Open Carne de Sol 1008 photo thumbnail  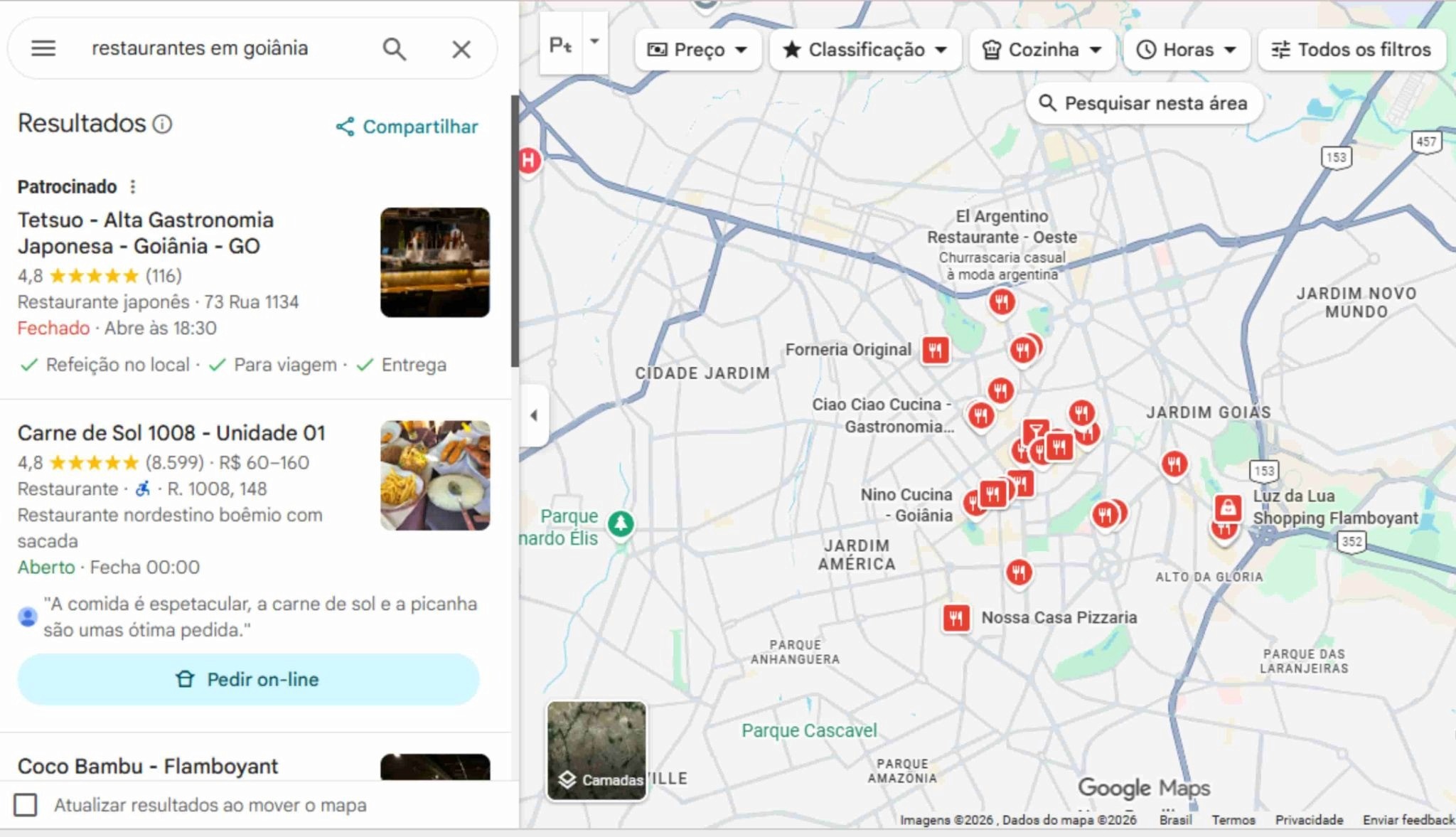pos(435,475)
